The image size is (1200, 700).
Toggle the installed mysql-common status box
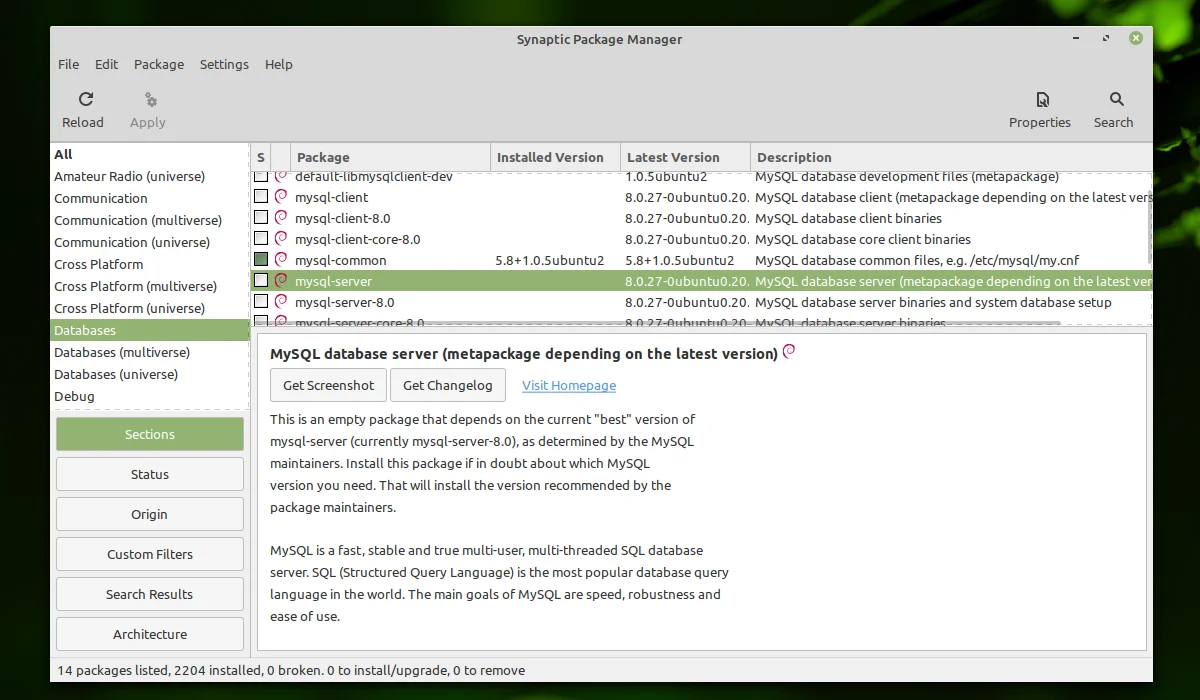click(261, 260)
